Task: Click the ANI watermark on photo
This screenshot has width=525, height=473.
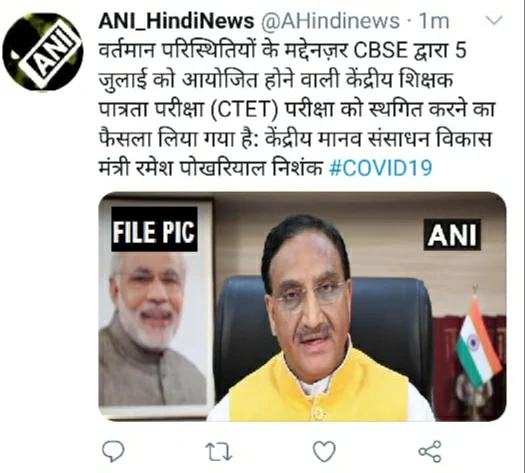Action: click(452, 235)
